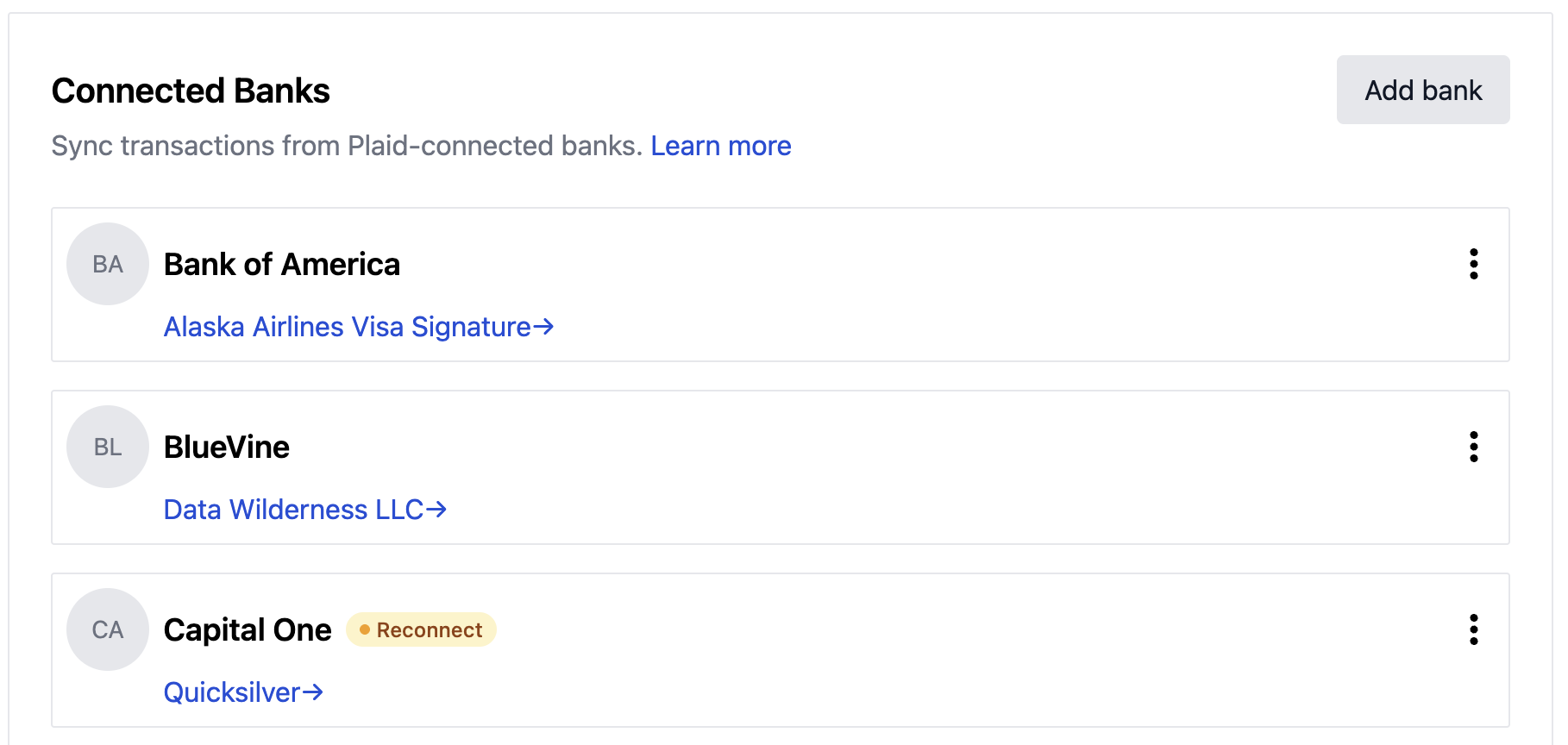1568x745 pixels.
Task: Open Data Wilderness LLC account link
Action: tap(293, 510)
